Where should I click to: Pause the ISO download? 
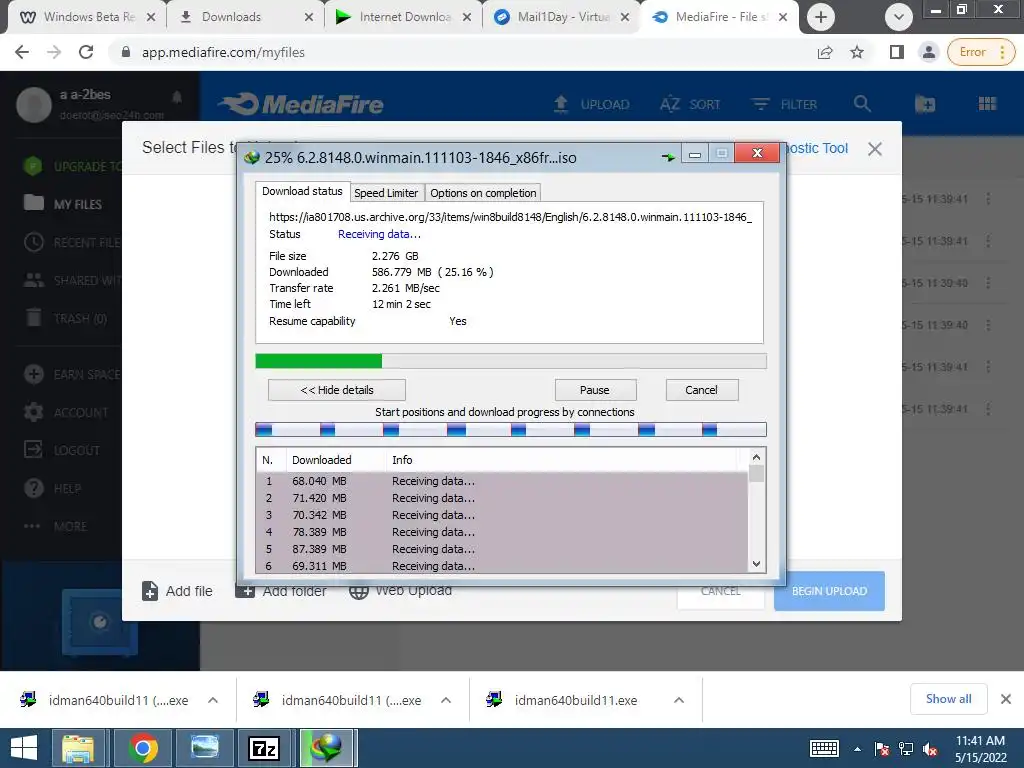pyautogui.click(x=595, y=390)
